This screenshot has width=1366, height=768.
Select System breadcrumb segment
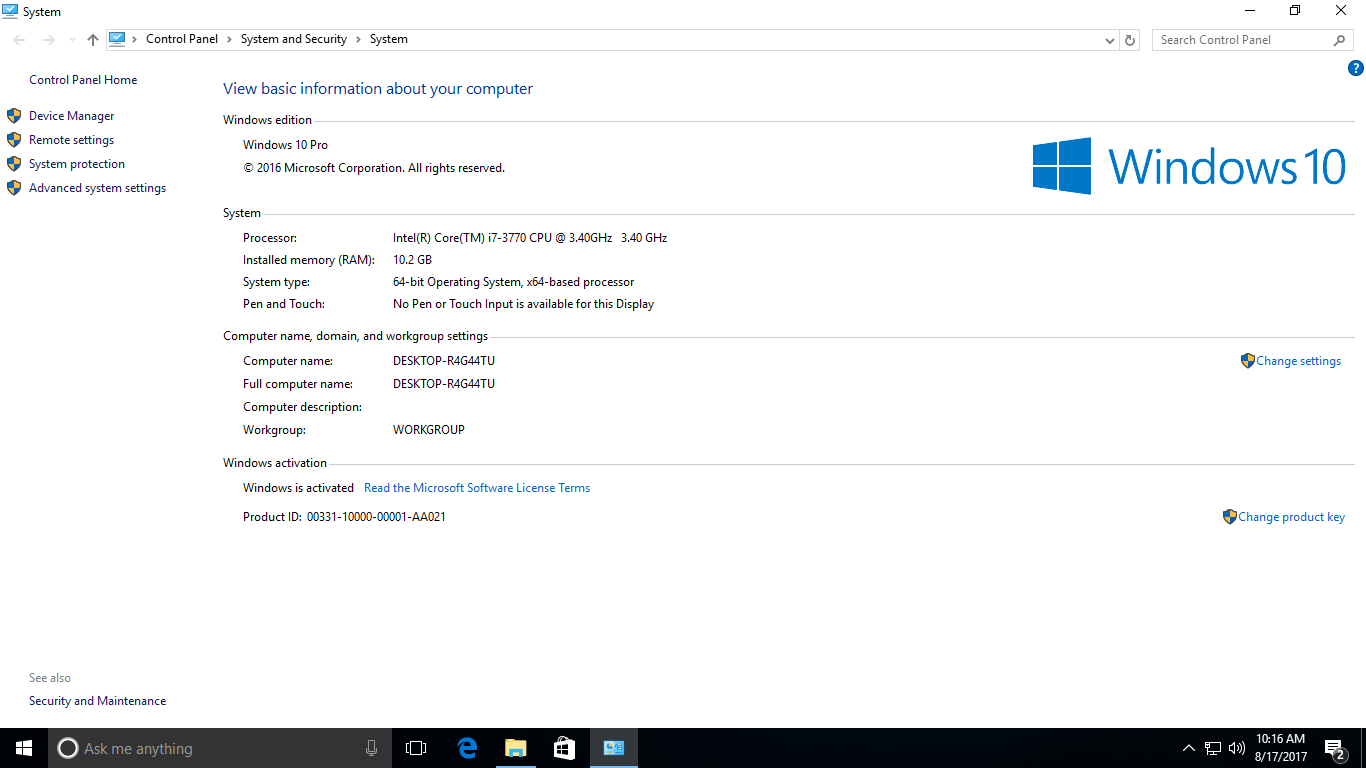[x=389, y=39]
